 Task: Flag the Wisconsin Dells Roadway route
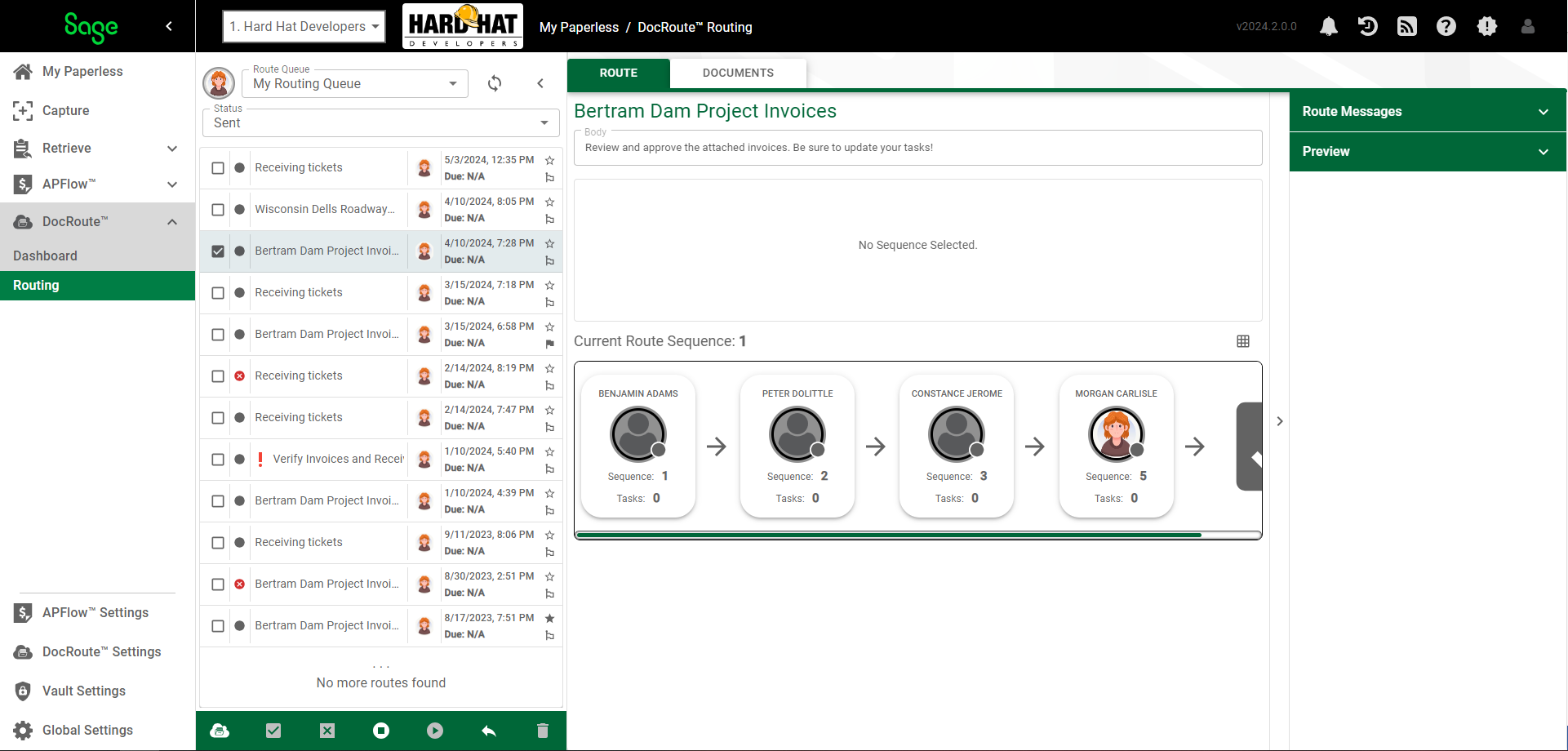tap(549, 219)
